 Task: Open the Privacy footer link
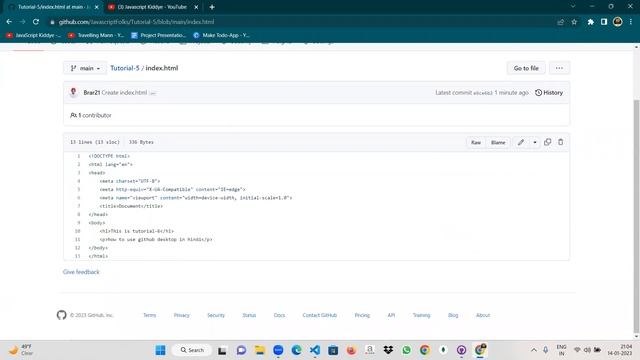(182, 315)
